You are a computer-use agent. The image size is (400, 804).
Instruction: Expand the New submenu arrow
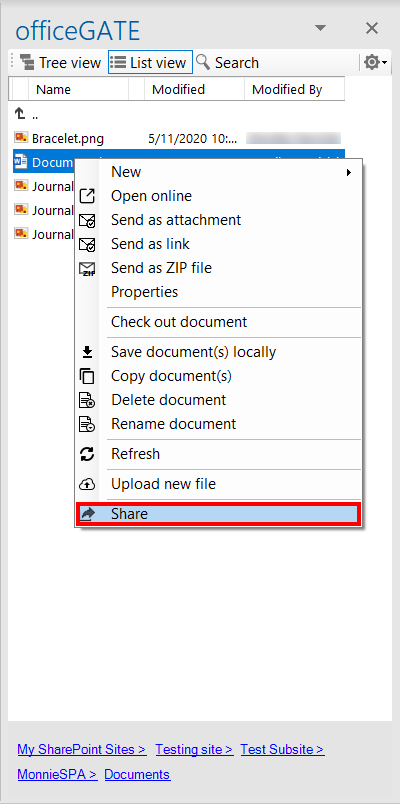pos(349,172)
